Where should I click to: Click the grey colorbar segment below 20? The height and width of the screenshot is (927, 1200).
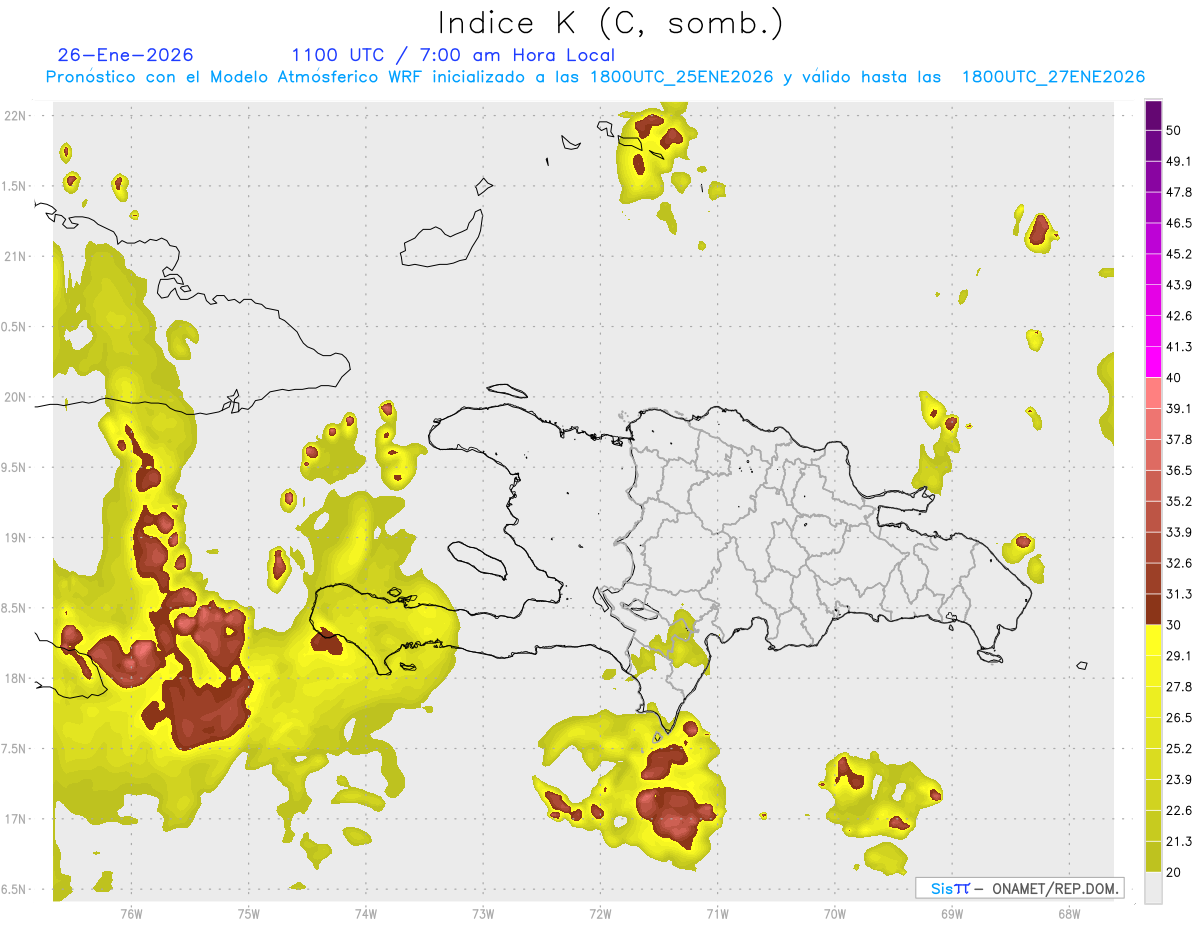[x=1153, y=888]
